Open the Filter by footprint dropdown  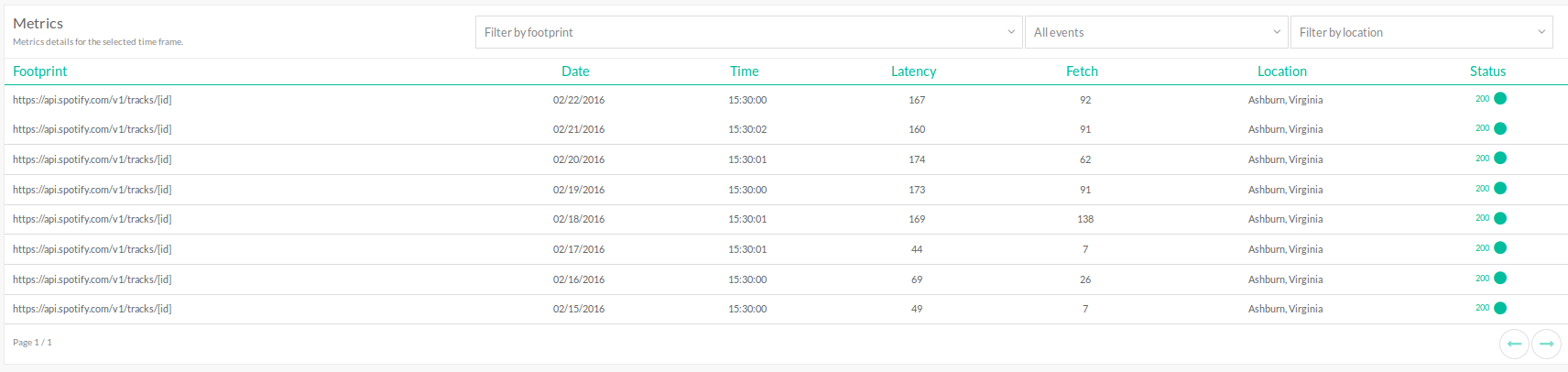coord(748,32)
